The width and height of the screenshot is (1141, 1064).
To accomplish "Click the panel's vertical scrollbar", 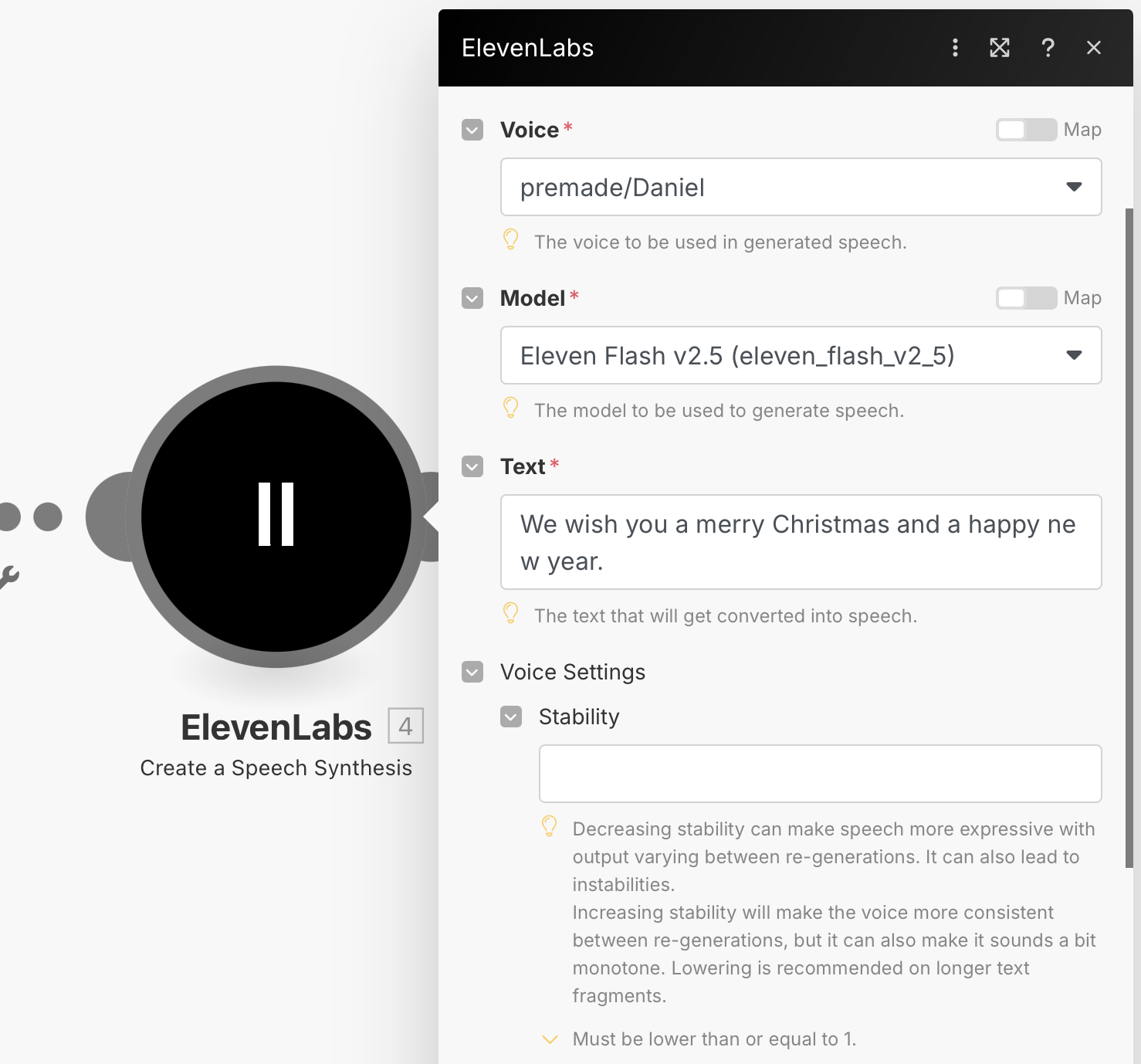I will click(1129, 538).
